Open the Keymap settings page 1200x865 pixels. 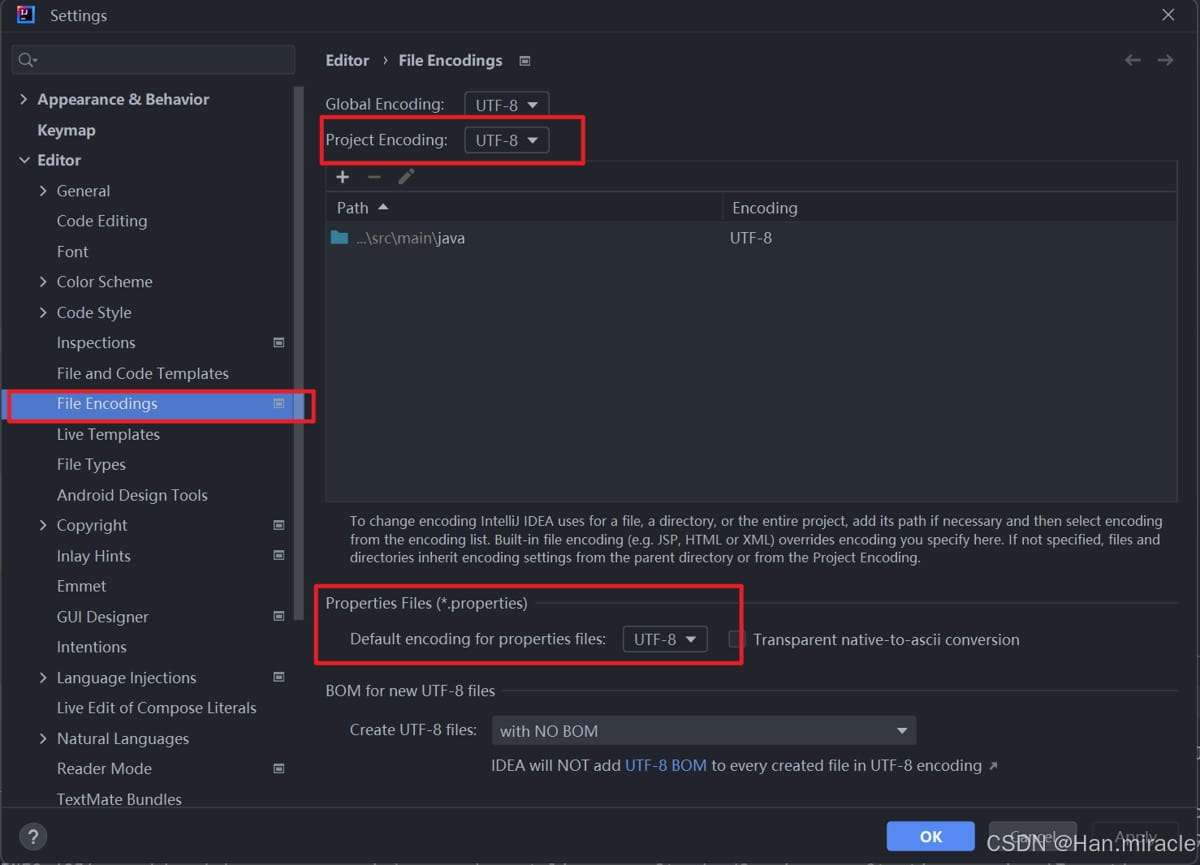click(66, 130)
